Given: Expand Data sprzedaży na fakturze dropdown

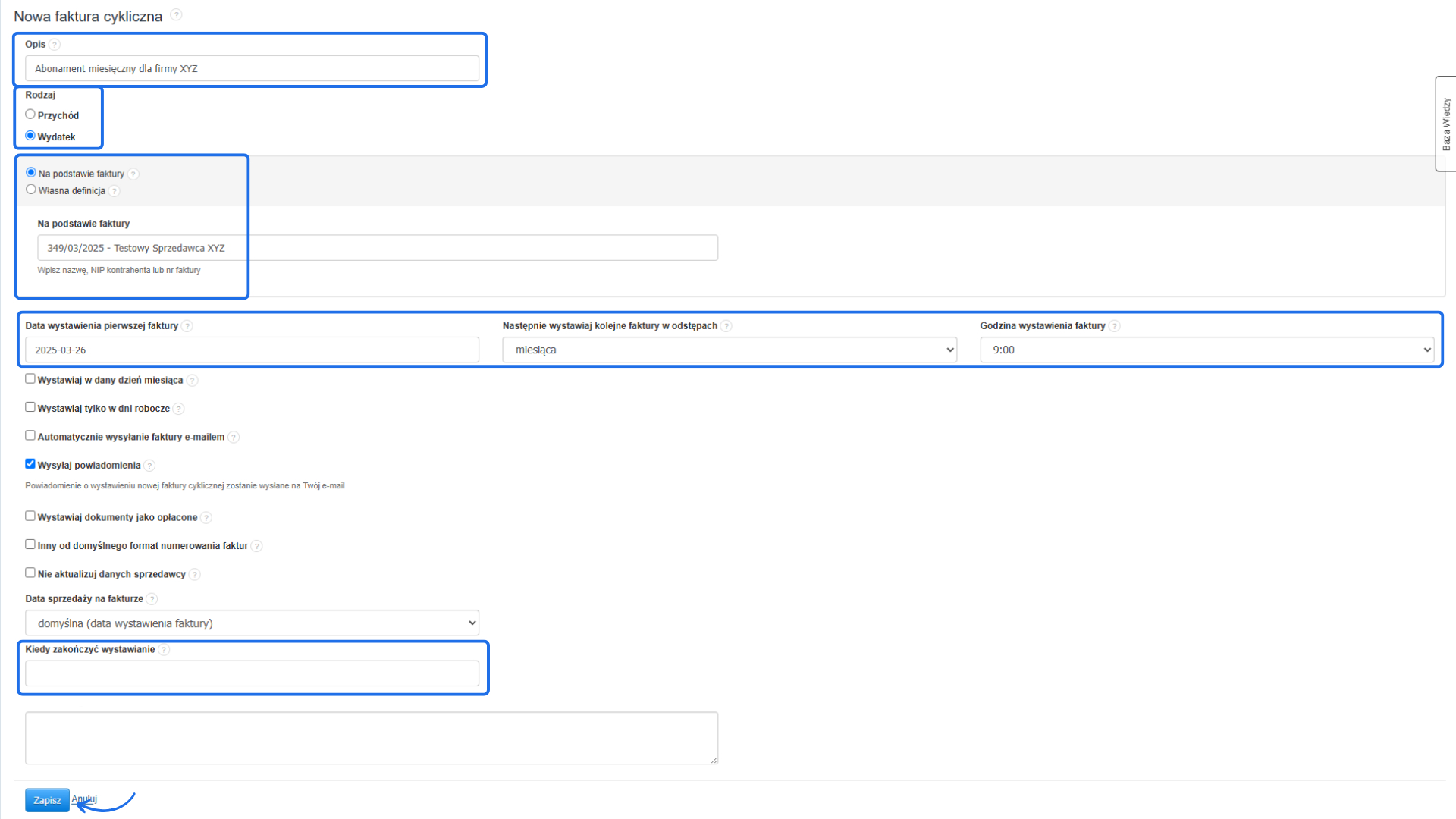Looking at the screenshot, I should (252, 623).
